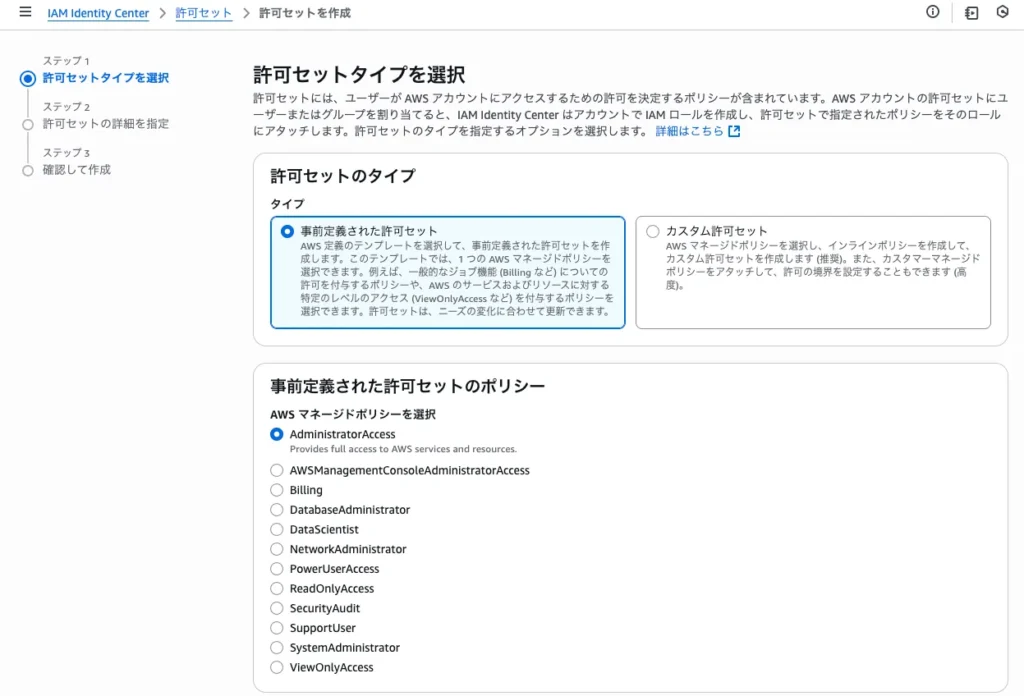Select the カスタム許可セット radio option
The width and height of the screenshot is (1024, 696).
pos(653,231)
